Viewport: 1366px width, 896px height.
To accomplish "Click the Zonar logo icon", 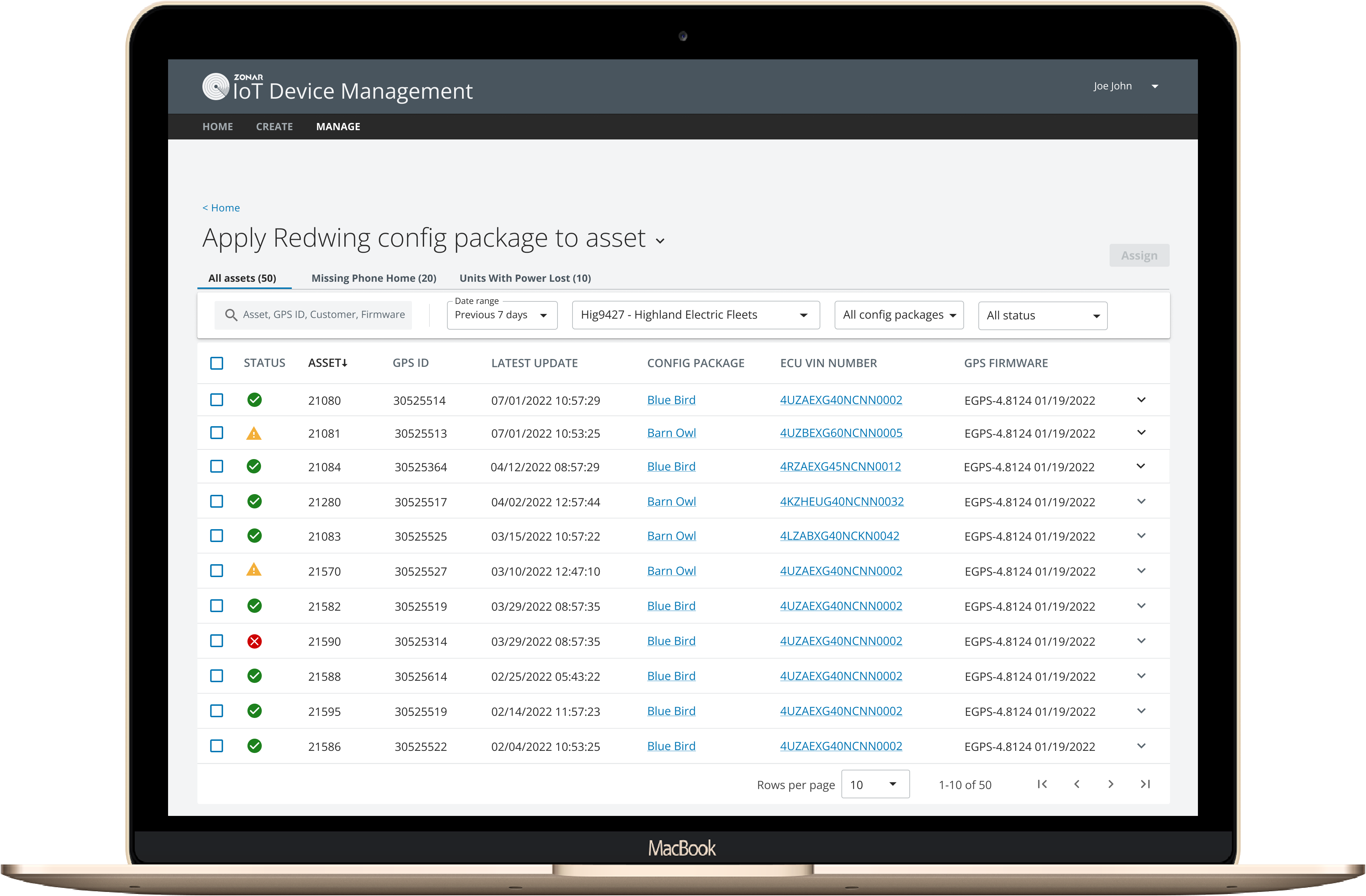I will pyautogui.click(x=216, y=87).
